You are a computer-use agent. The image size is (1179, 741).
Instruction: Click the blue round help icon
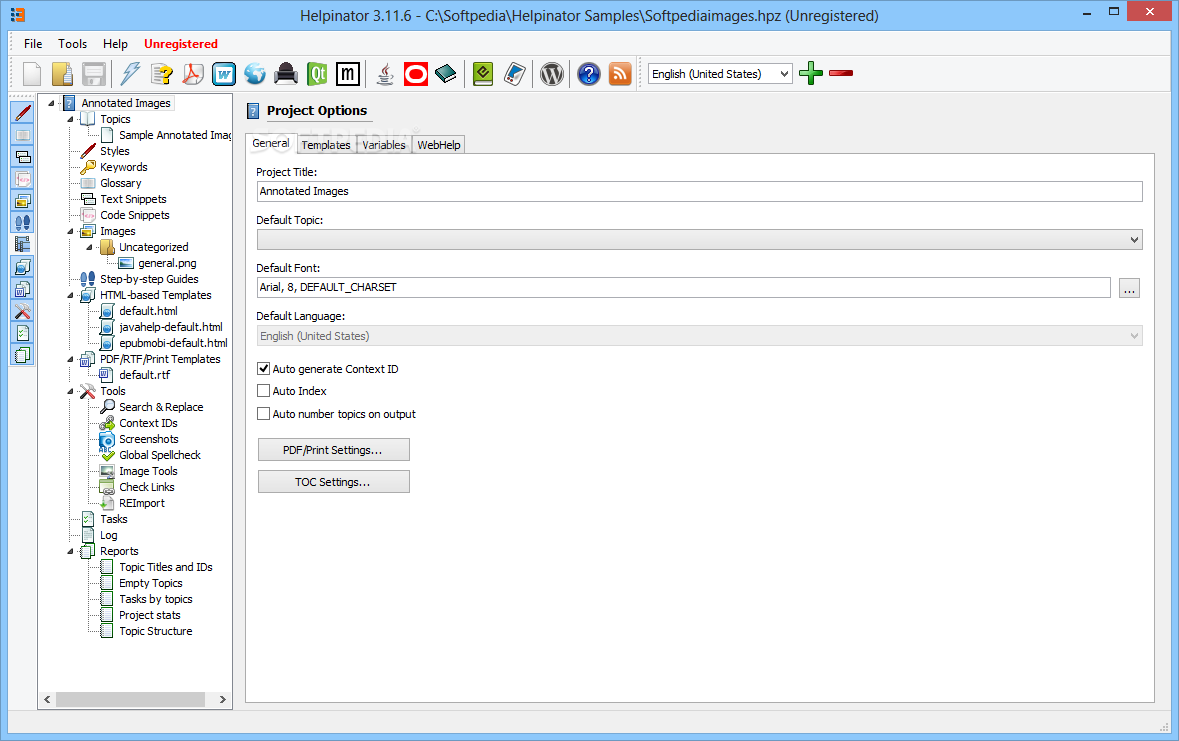[x=589, y=74]
